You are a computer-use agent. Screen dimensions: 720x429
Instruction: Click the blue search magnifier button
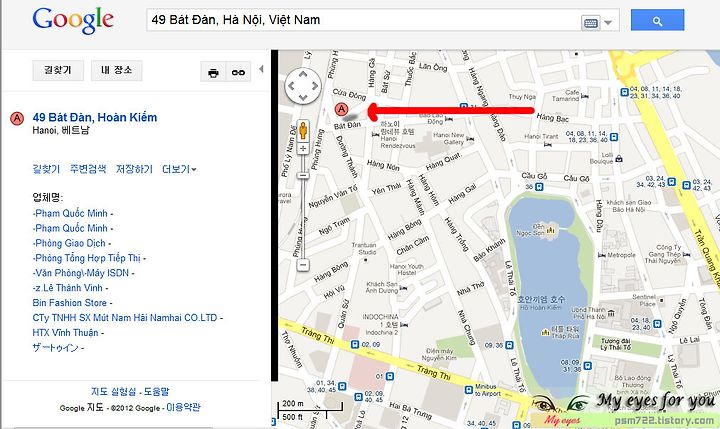pos(657,20)
